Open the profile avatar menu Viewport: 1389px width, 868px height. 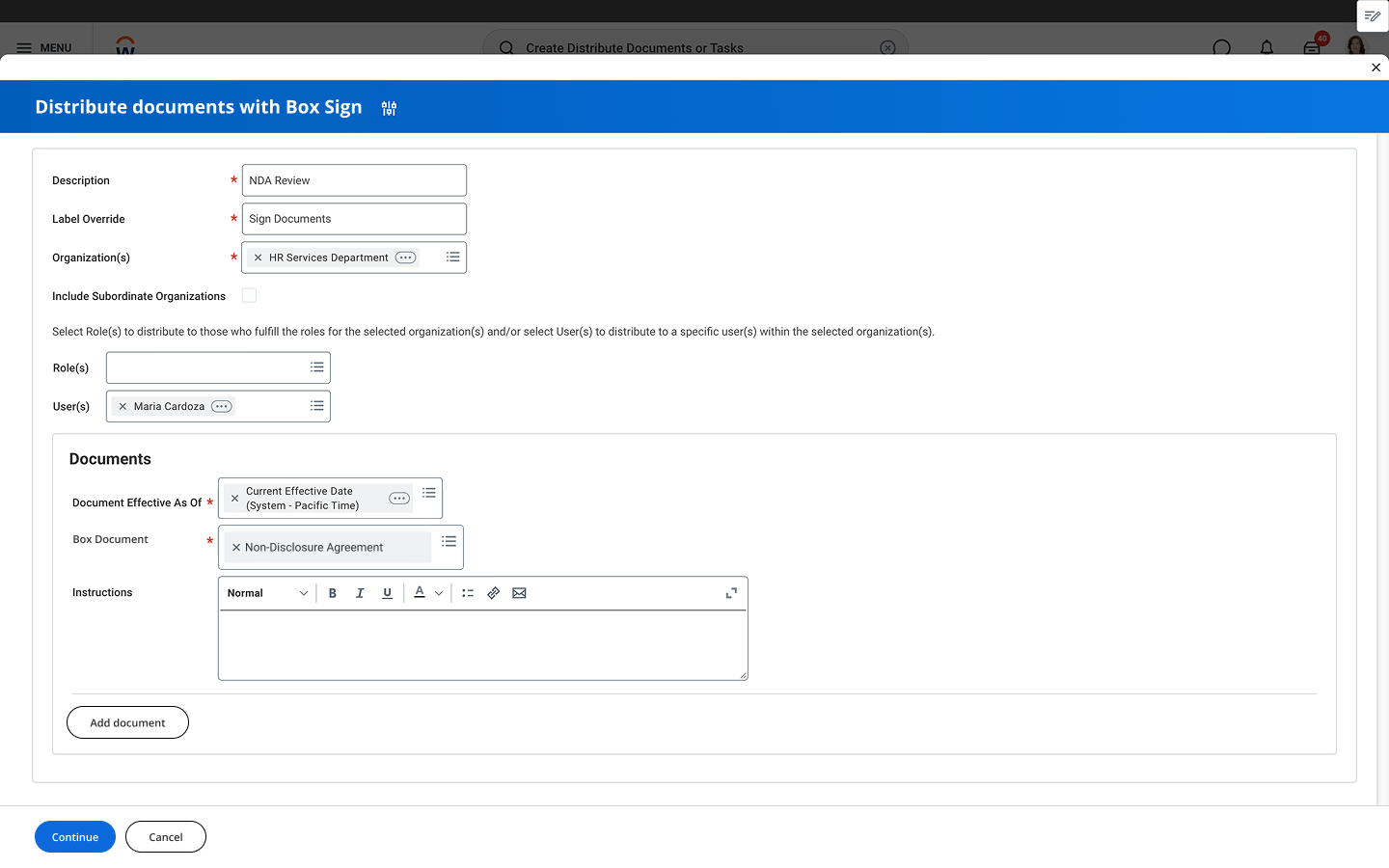click(1357, 47)
